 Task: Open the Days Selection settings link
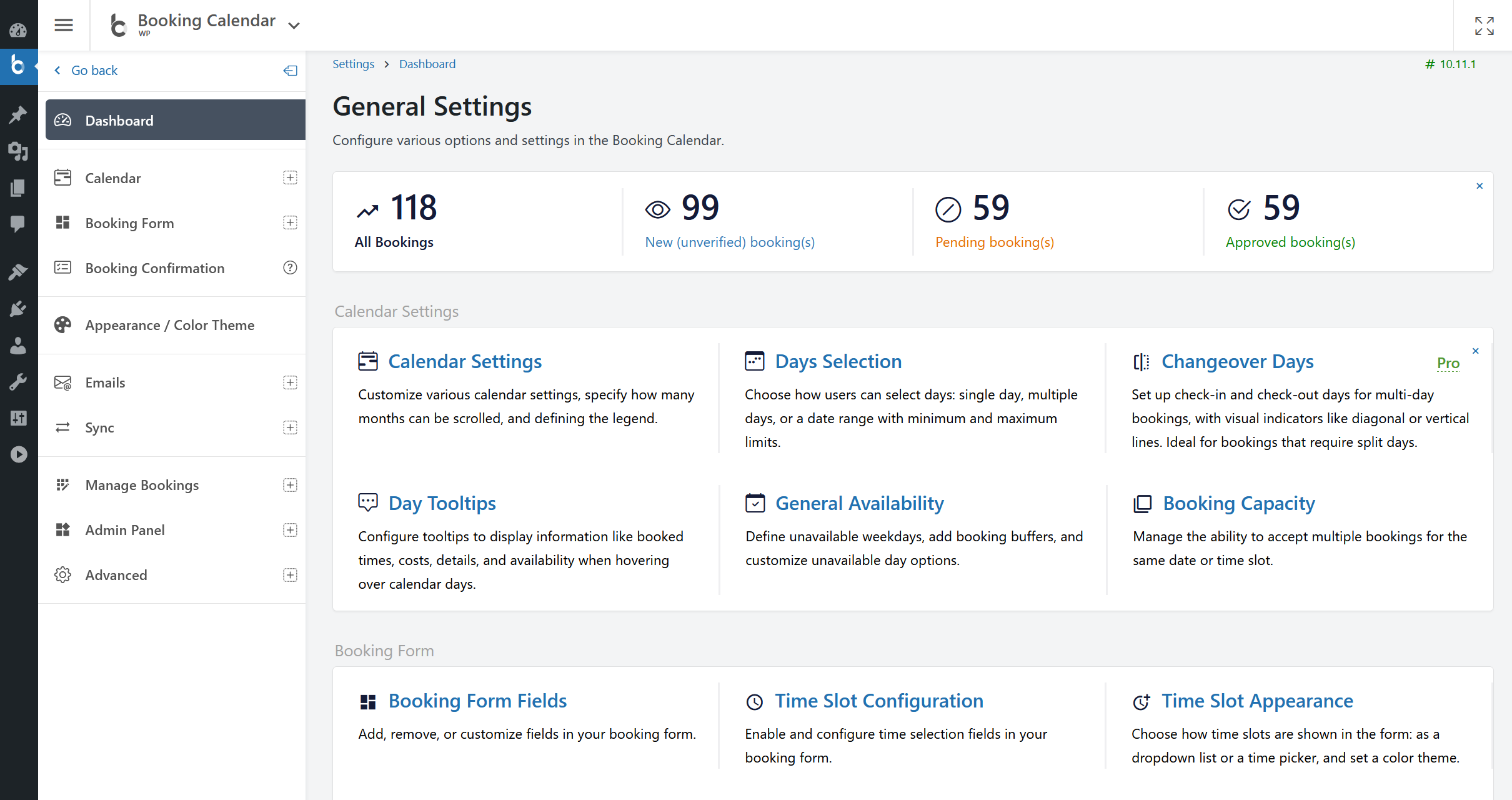[x=838, y=361]
